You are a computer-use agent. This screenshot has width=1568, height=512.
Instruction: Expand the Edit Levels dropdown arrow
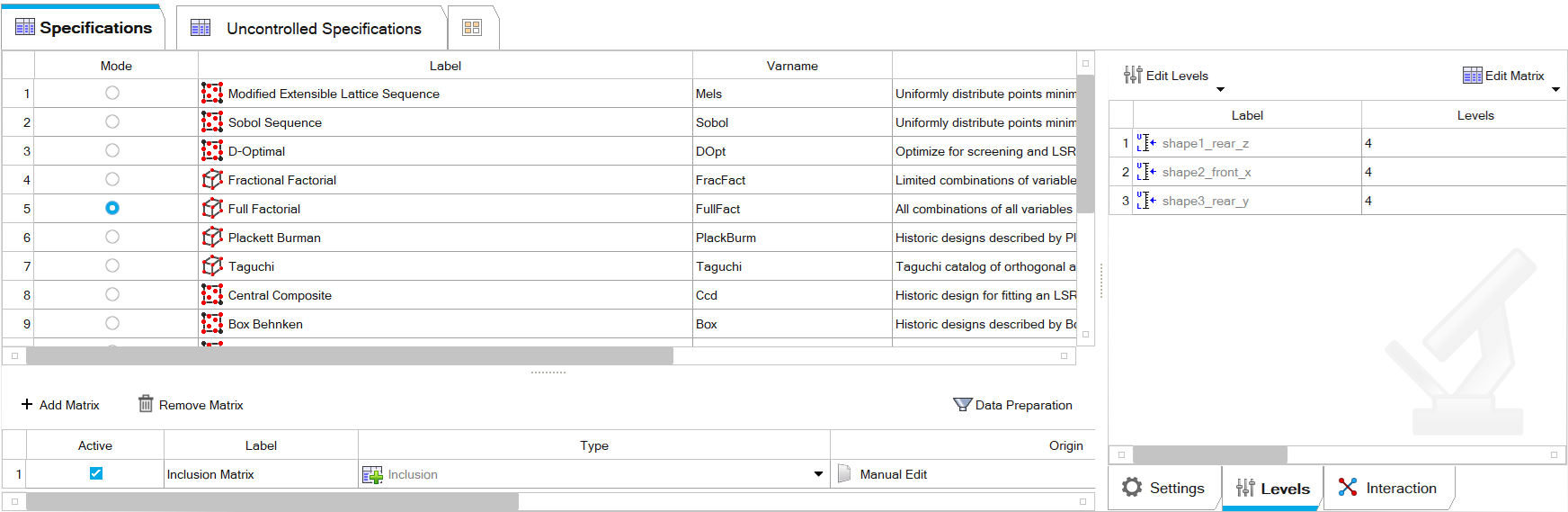point(1220,89)
